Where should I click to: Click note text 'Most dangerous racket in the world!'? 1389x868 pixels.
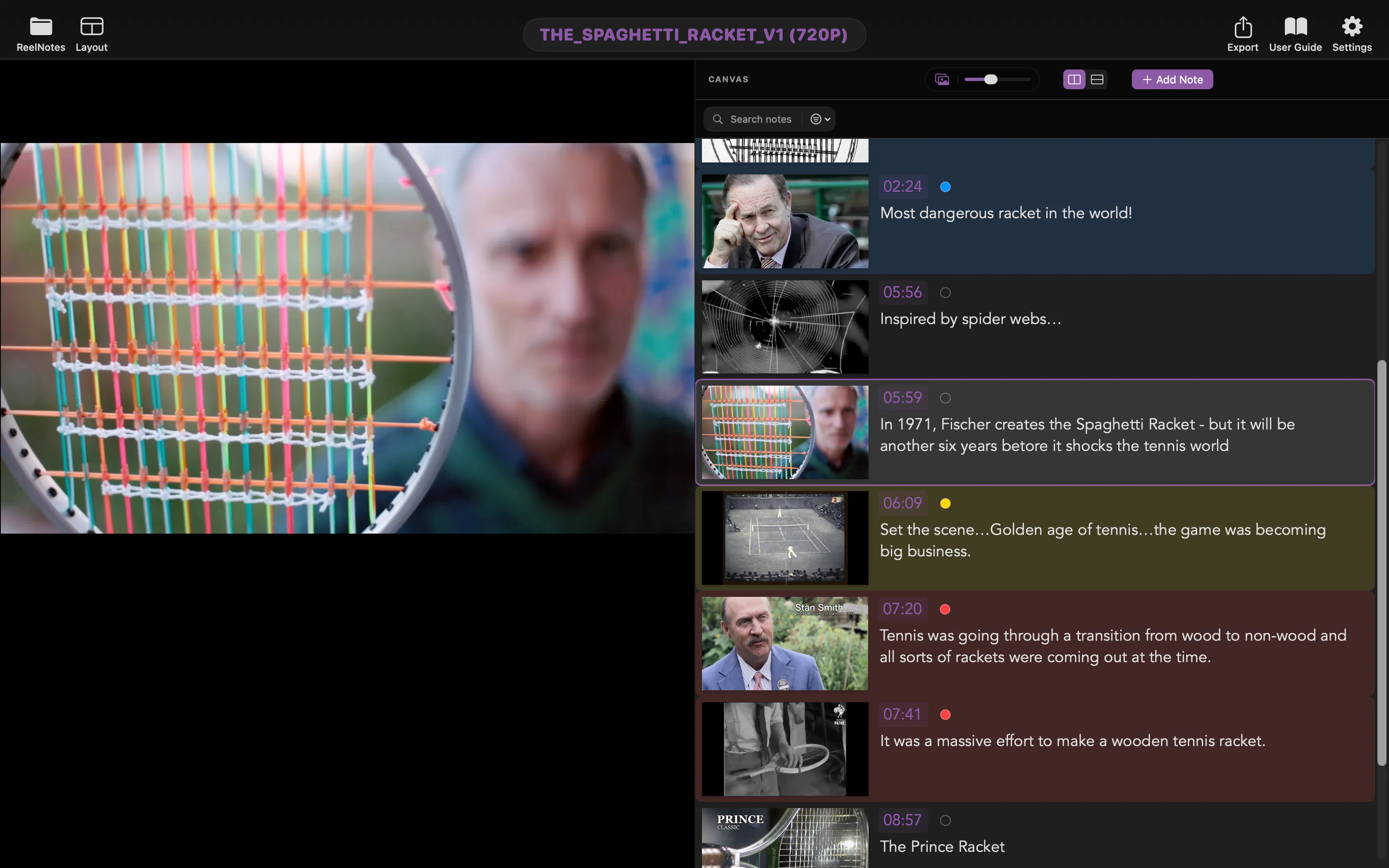coord(1006,213)
